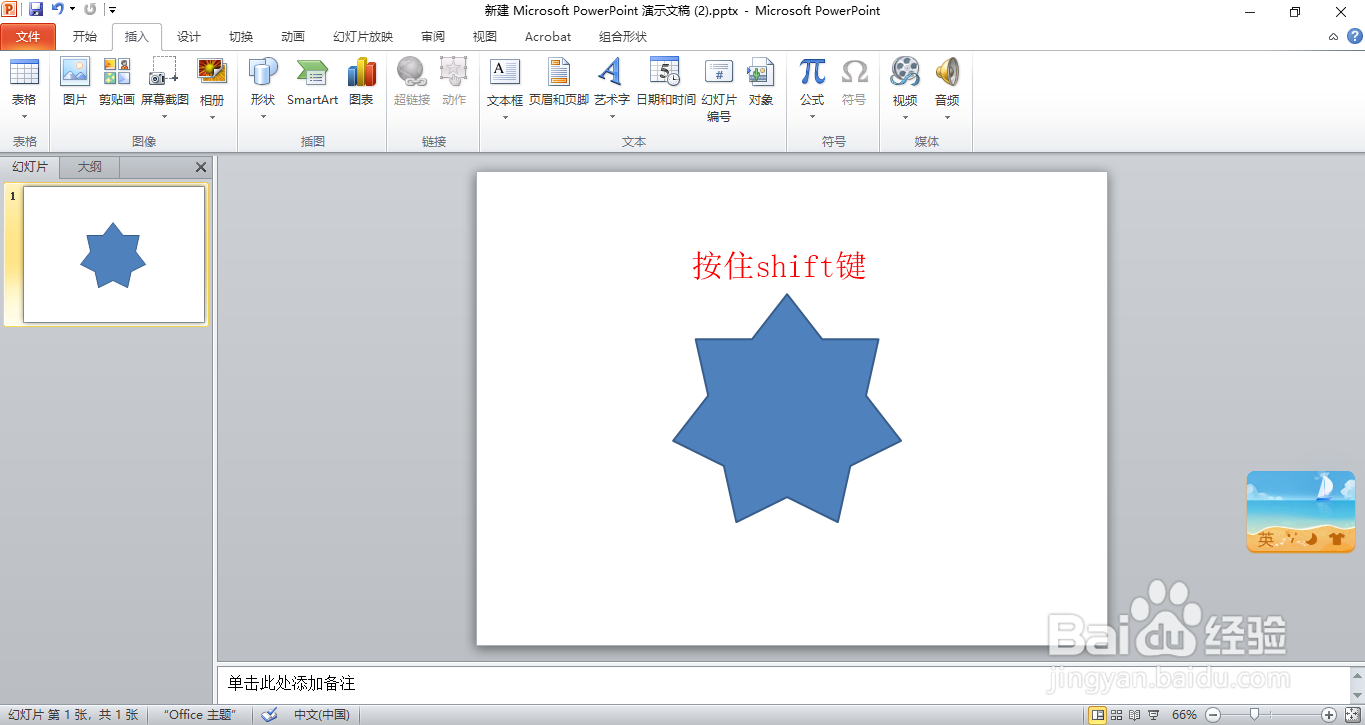This screenshot has height=725, width=1365.
Task: Save the presentation via quick access toolbar
Action: point(35,9)
